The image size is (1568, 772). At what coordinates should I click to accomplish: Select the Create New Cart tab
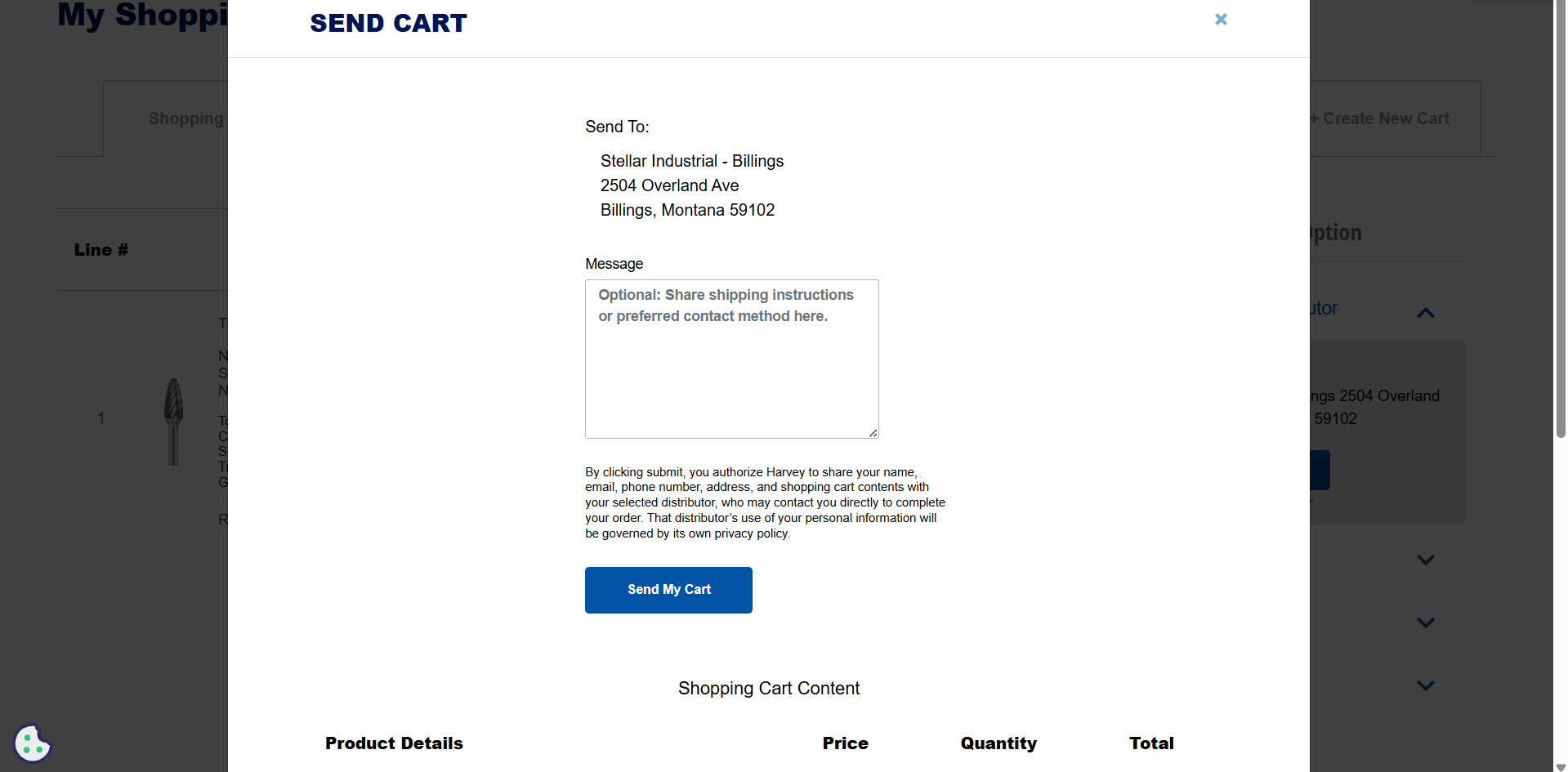tap(1386, 118)
